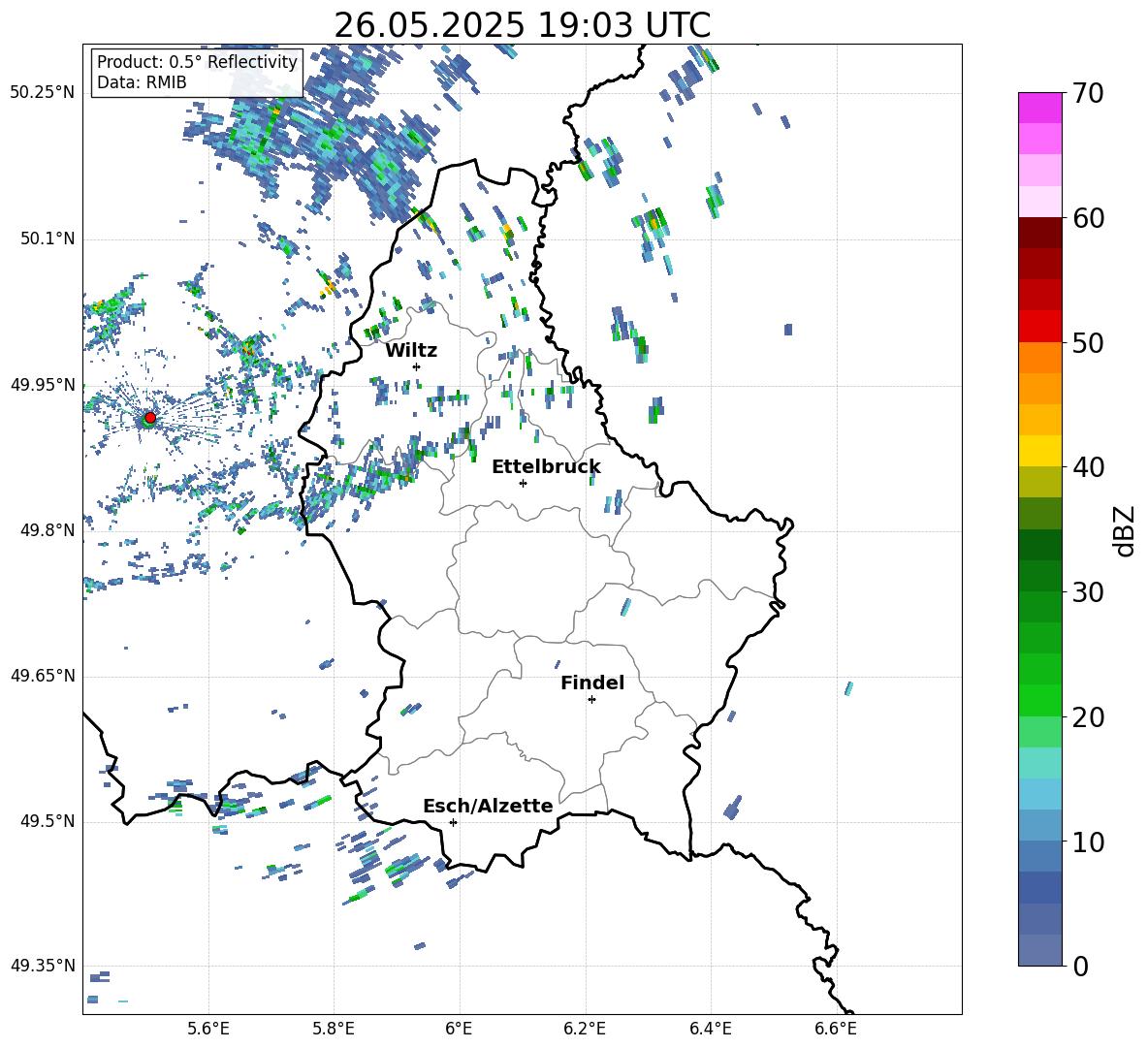Click the Wiltz city label

(x=411, y=351)
